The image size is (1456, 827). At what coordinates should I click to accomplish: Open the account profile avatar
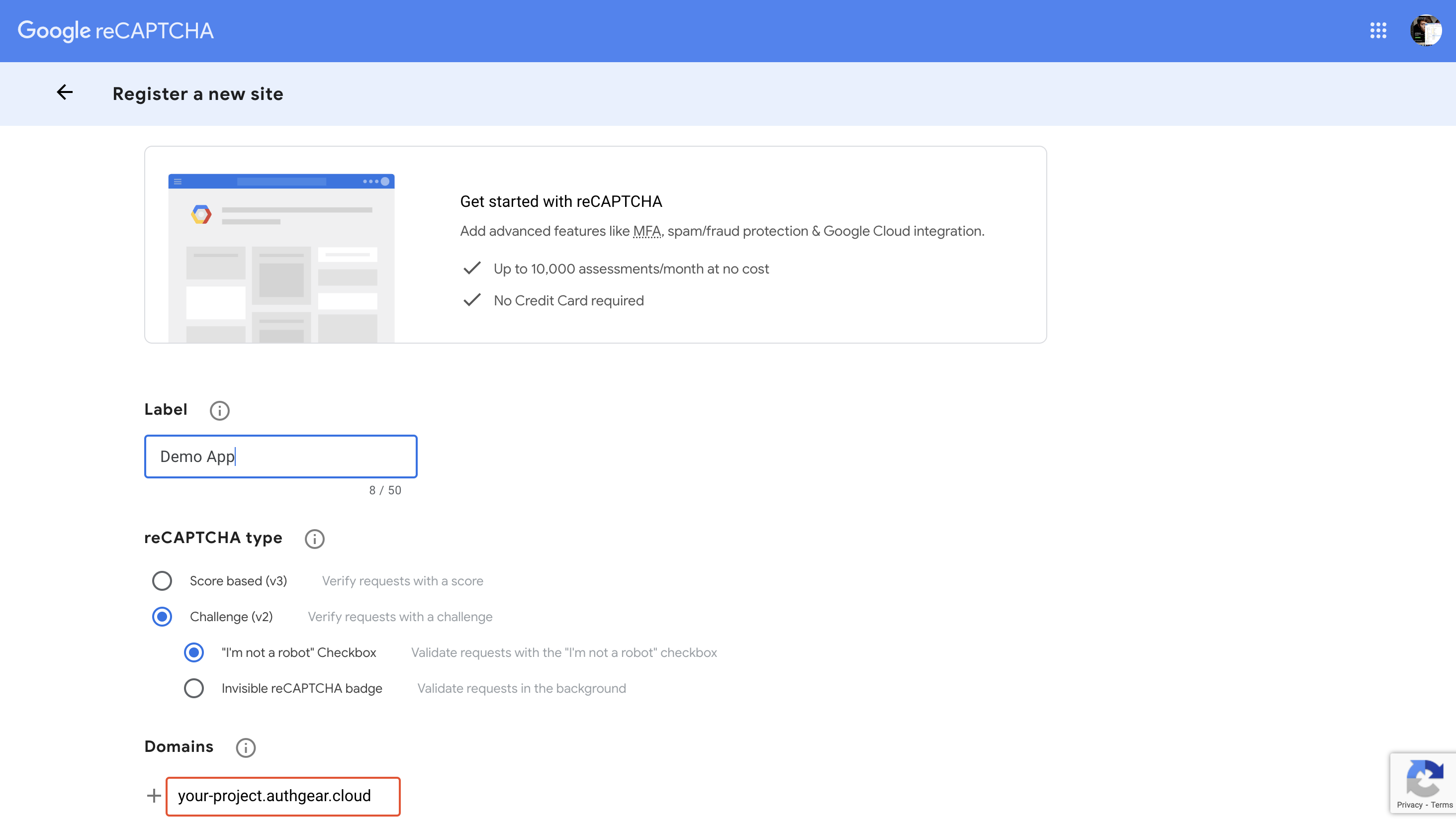click(x=1425, y=31)
